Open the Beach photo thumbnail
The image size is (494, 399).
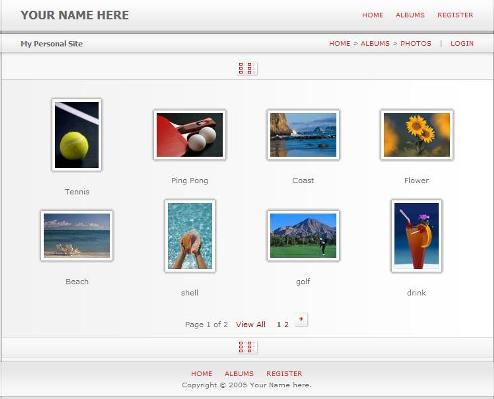77,235
